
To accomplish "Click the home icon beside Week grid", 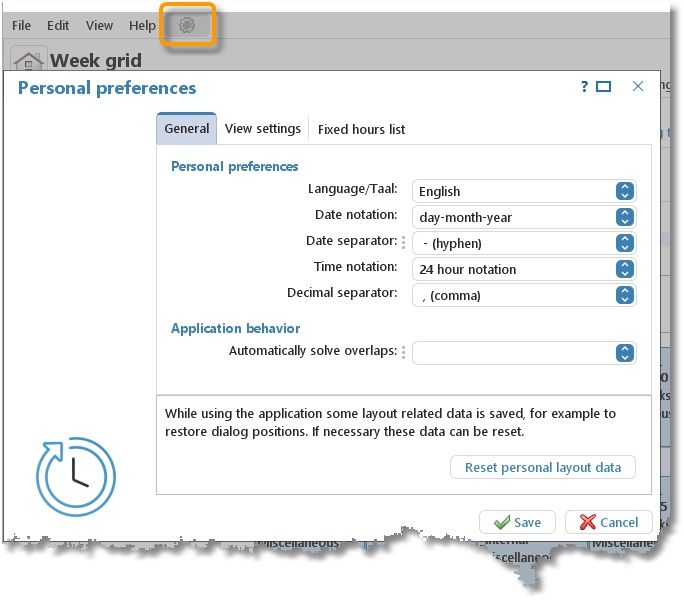I will (29, 61).
